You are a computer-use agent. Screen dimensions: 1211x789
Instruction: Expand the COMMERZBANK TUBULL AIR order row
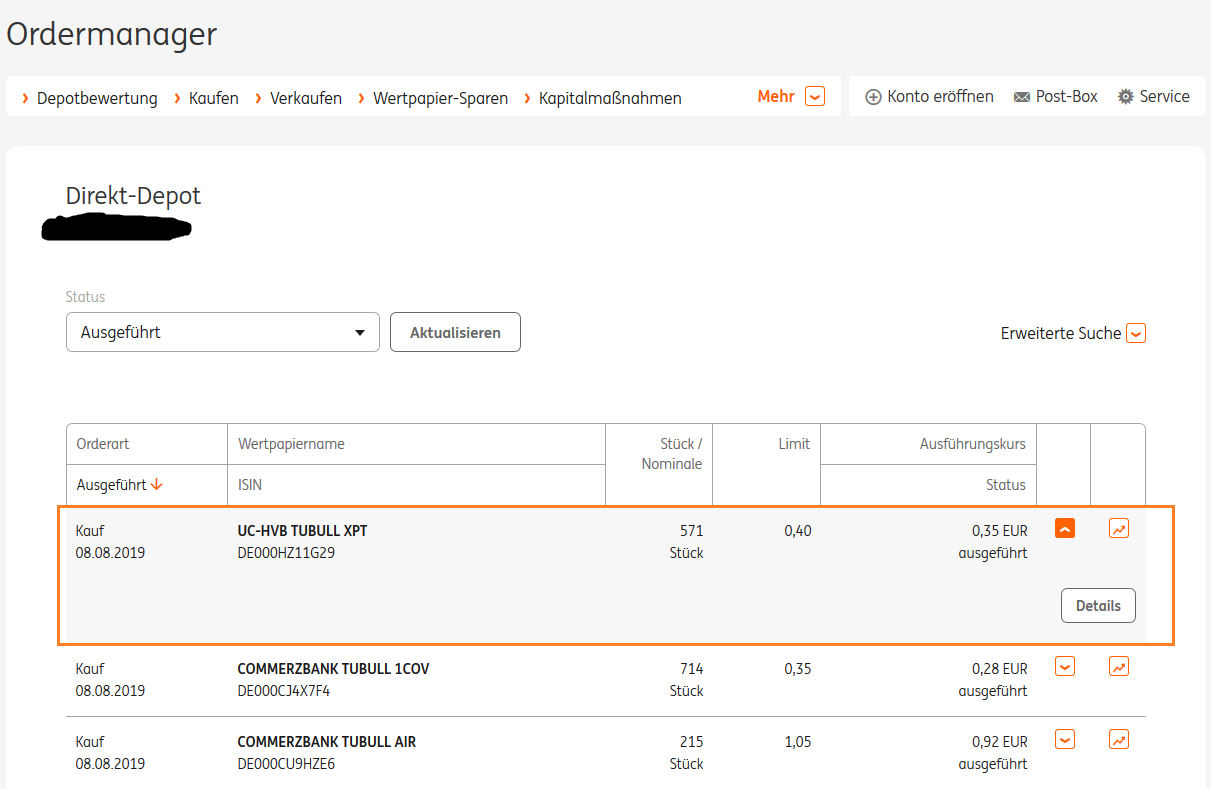click(1065, 740)
